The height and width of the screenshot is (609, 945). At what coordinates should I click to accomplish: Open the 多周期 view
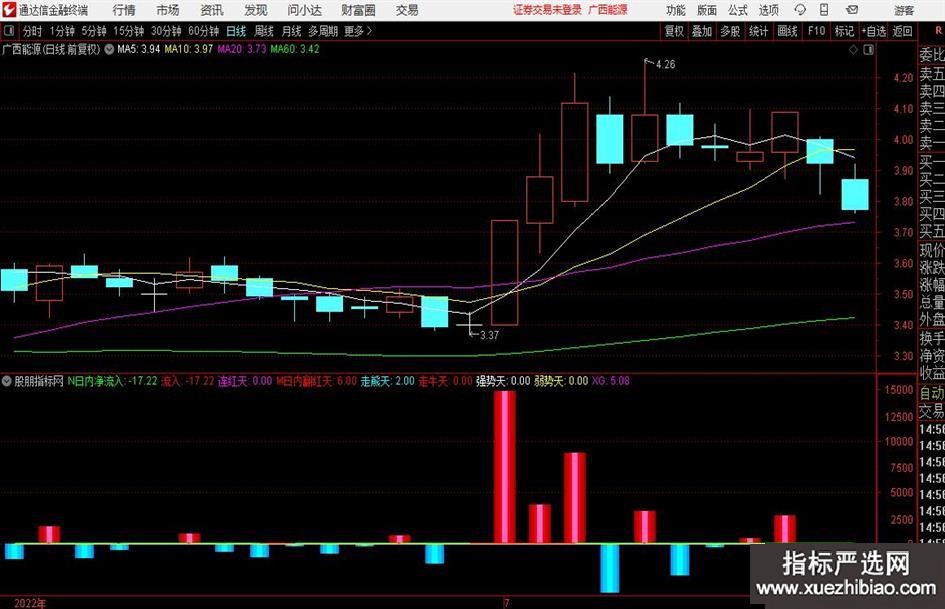[x=323, y=31]
